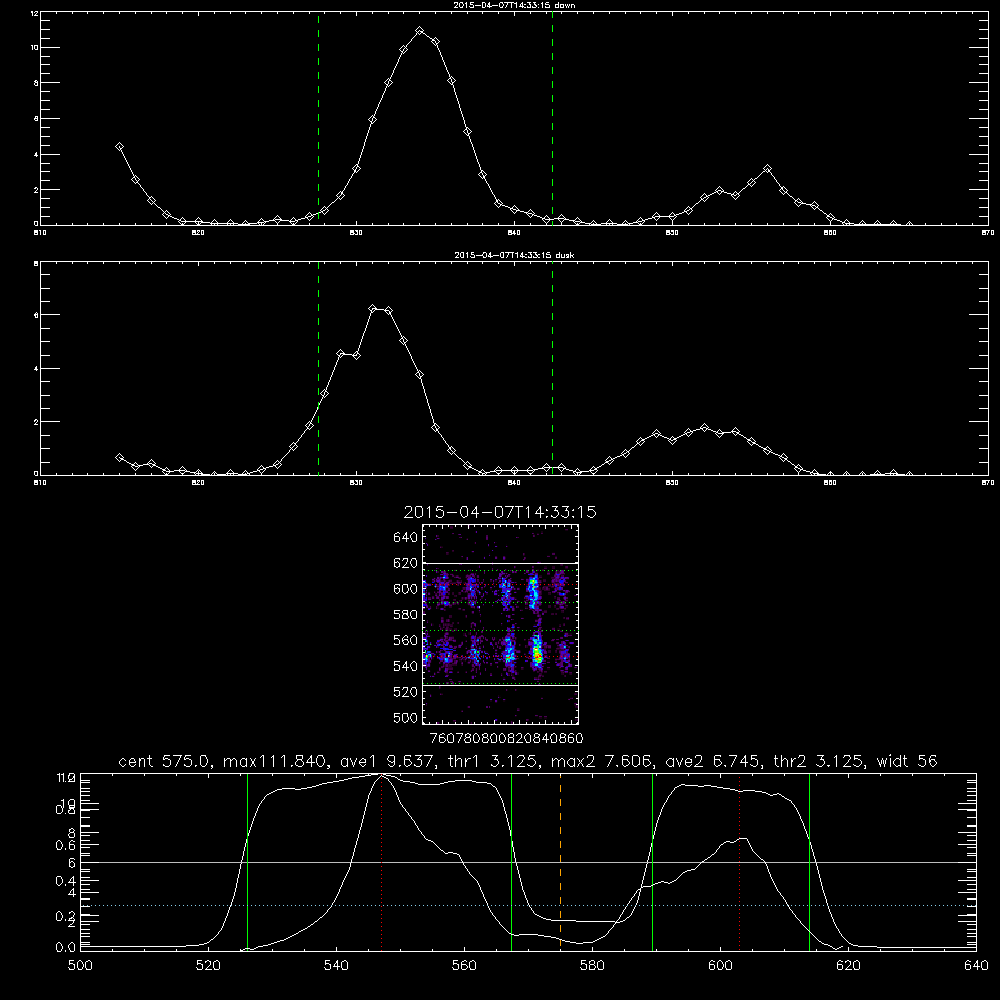Click the orange dashed center line at 575
The width and height of the screenshot is (1000, 1000).
pos(561,860)
